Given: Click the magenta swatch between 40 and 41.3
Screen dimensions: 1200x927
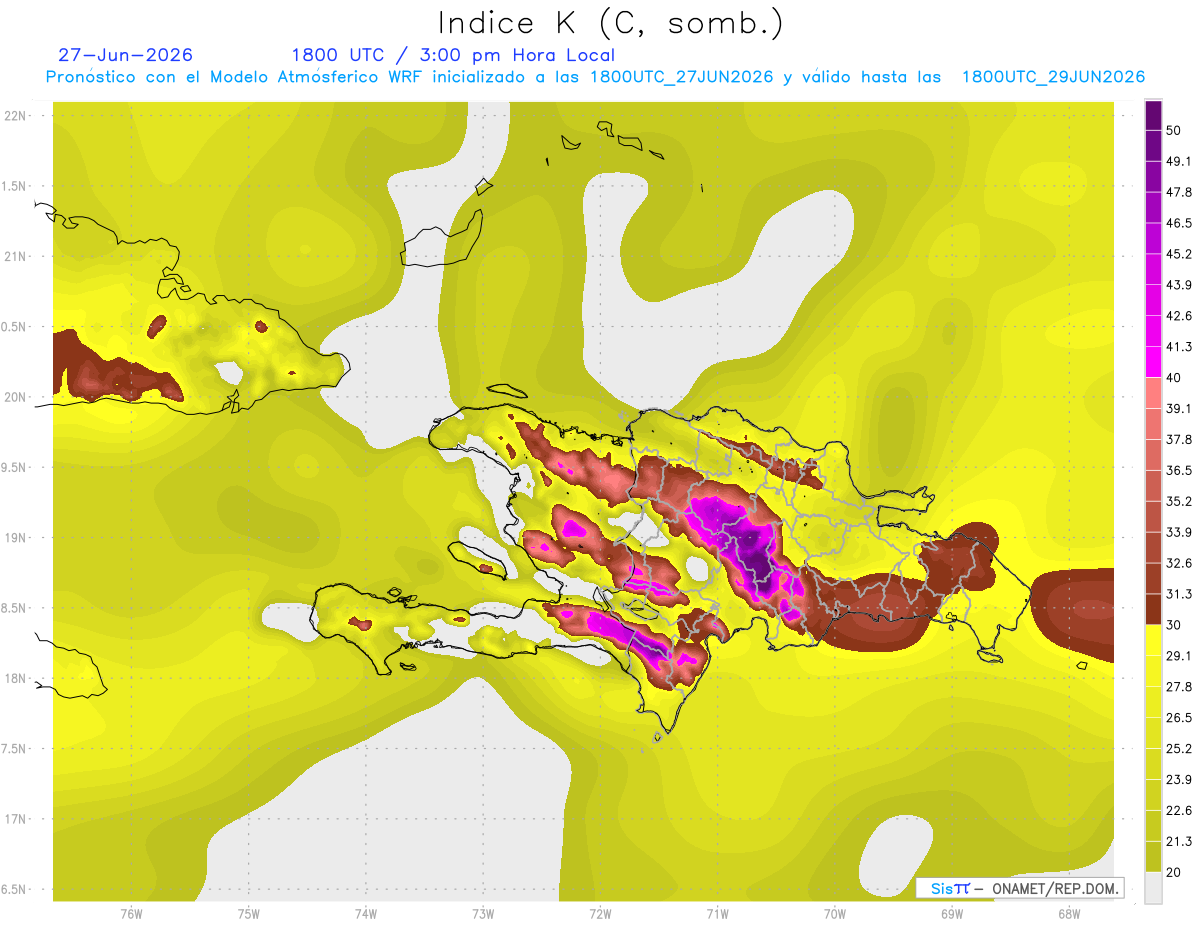Looking at the screenshot, I should click(1153, 362).
